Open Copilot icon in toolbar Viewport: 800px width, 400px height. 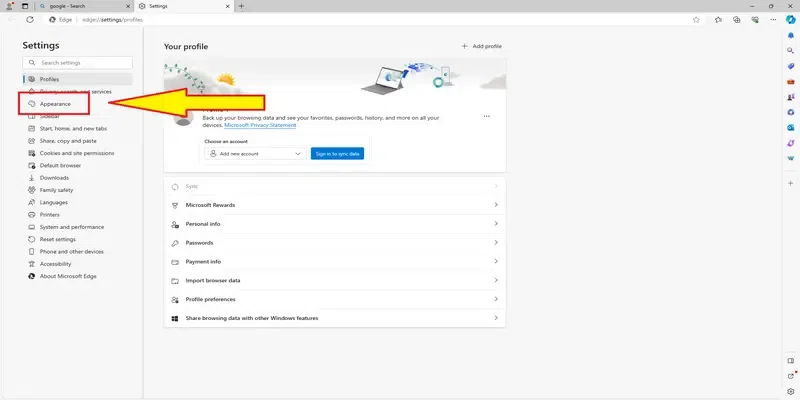coord(790,19)
